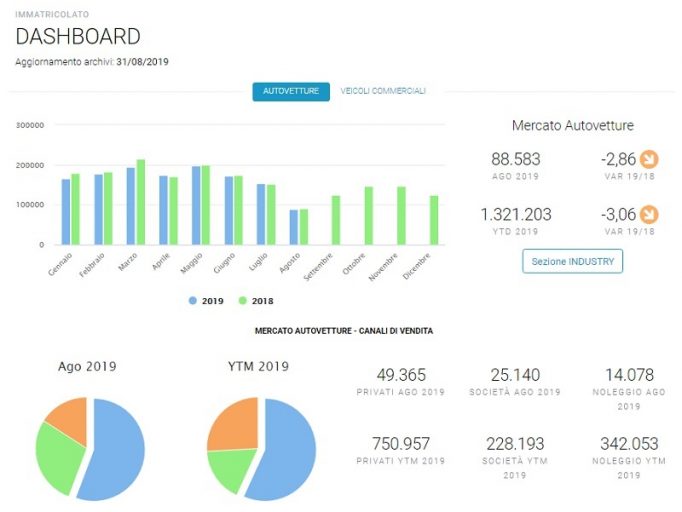682x512 pixels.
Task: Click the green Marzo 2018 bar
Action: [x=140, y=202]
